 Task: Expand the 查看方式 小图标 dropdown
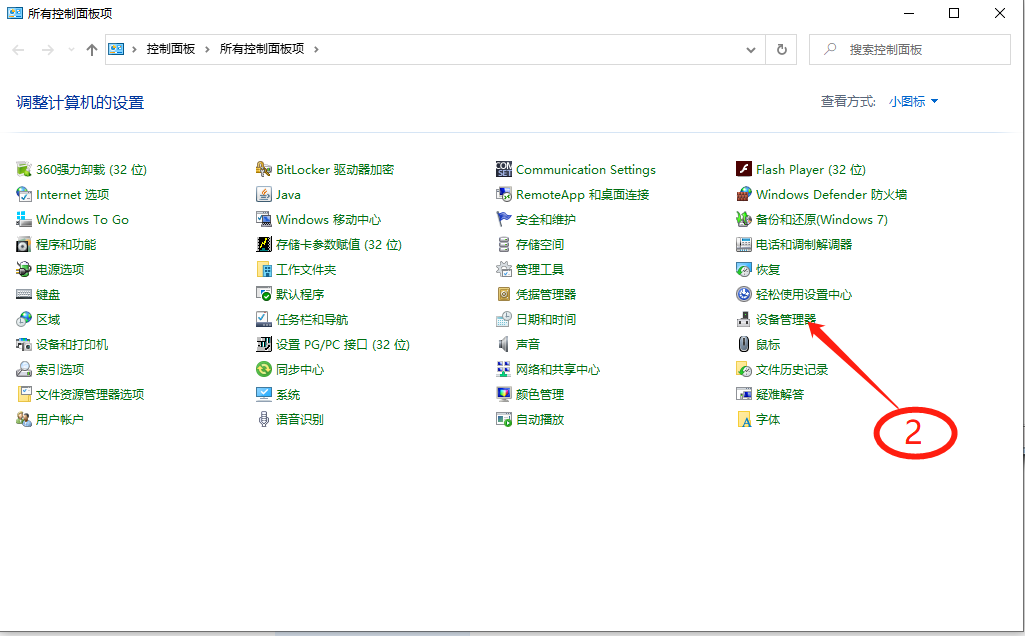913,102
